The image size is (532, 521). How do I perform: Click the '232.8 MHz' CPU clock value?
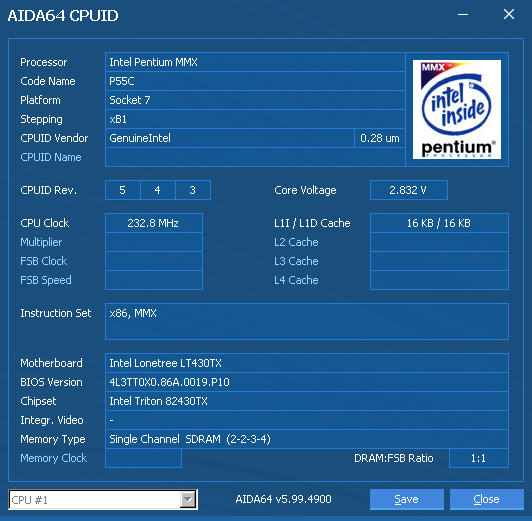coord(154,223)
